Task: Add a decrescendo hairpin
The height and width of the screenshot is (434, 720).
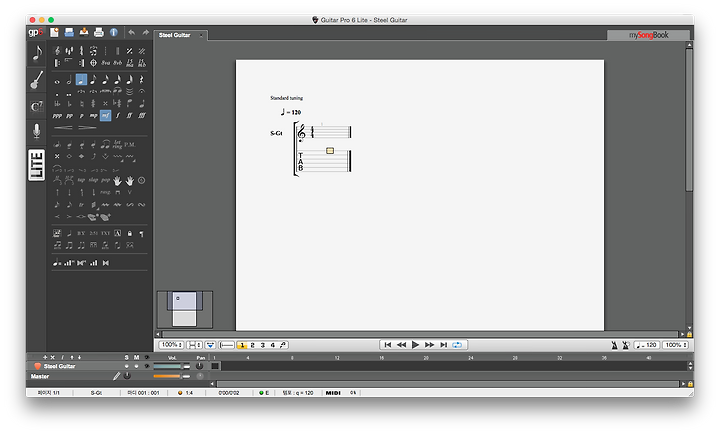Action: pos(87,128)
